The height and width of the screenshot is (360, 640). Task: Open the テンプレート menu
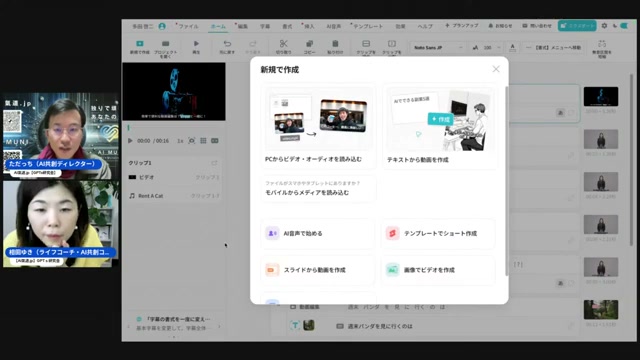pos(368,26)
